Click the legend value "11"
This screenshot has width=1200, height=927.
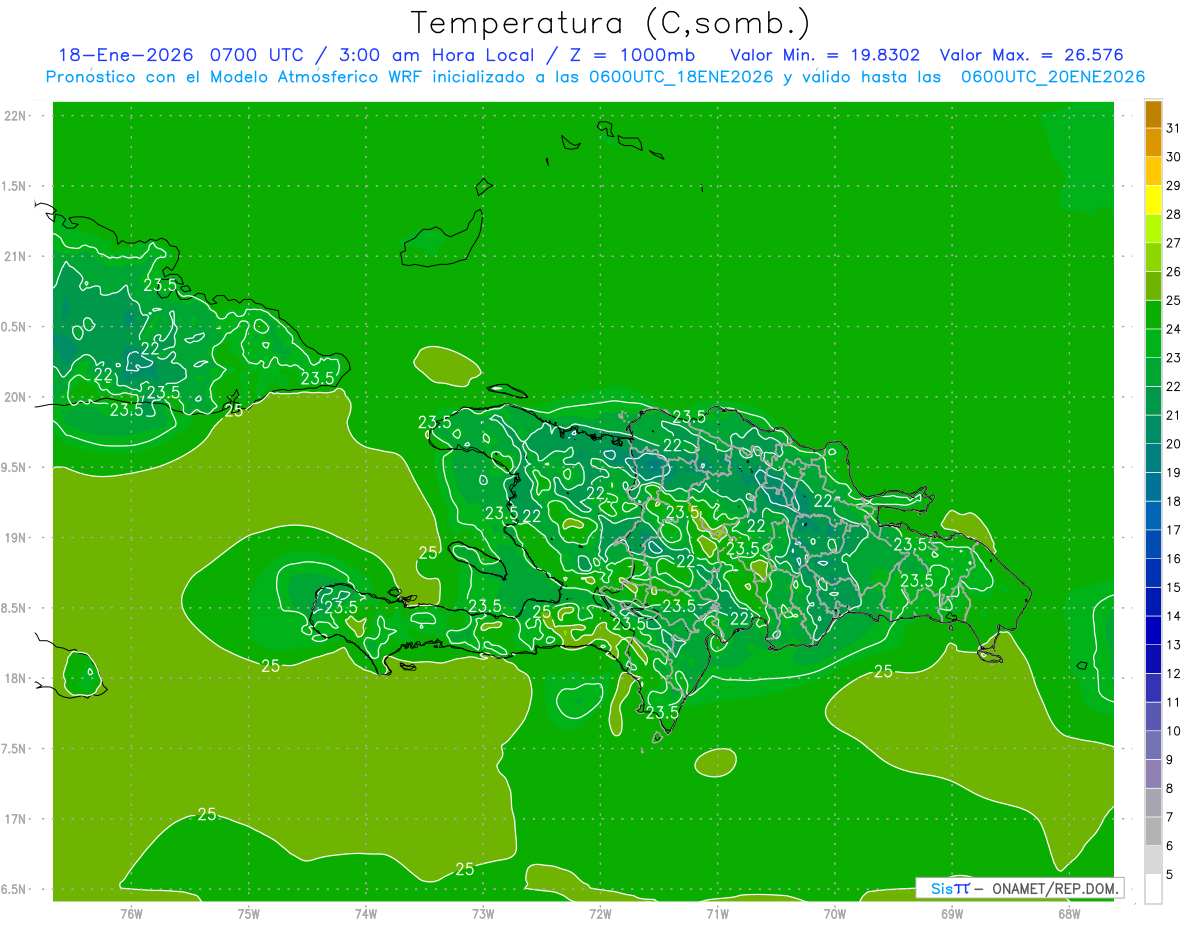pos(1174,702)
